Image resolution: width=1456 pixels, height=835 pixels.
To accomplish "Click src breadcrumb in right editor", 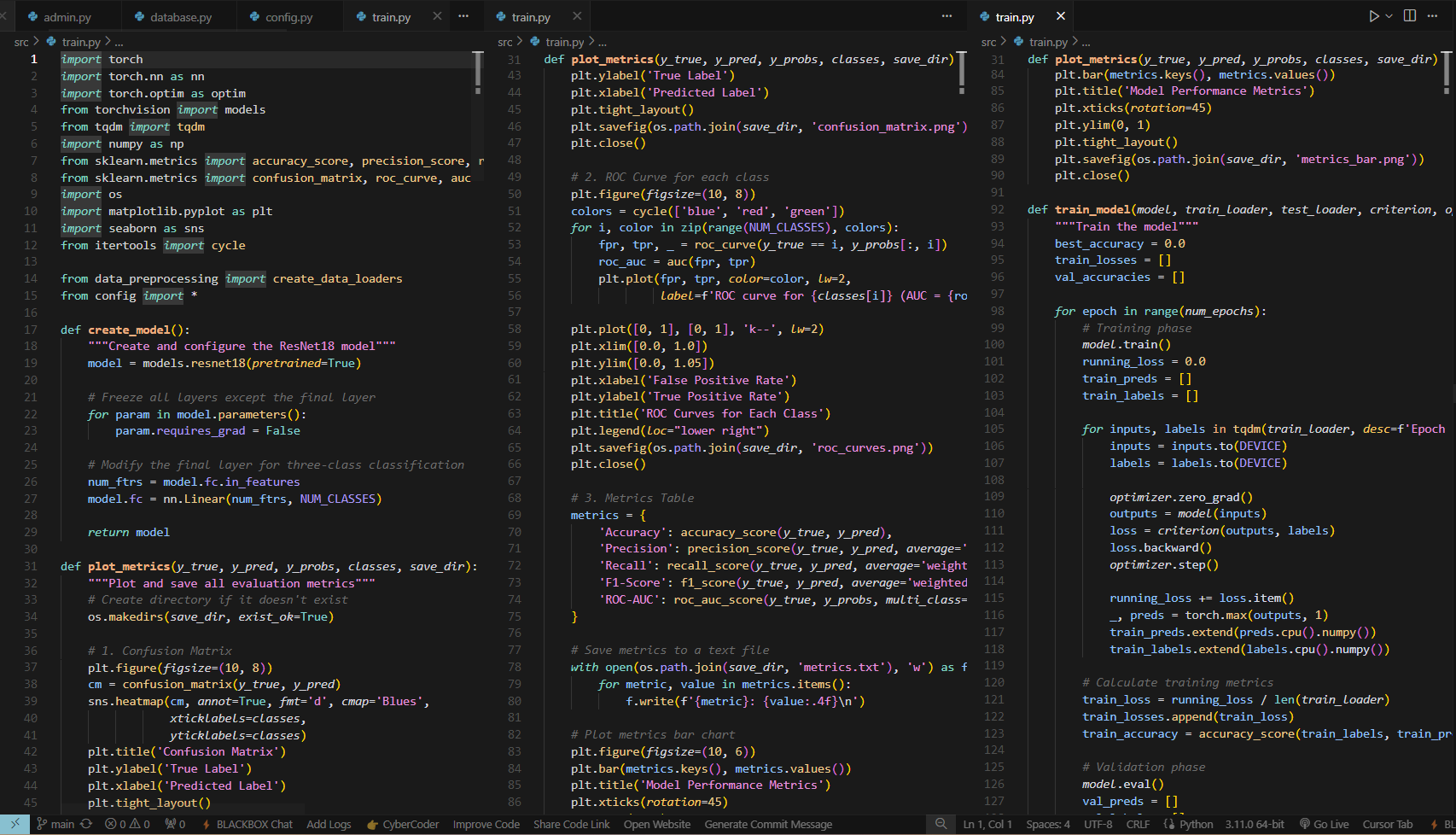I will click(989, 42).
